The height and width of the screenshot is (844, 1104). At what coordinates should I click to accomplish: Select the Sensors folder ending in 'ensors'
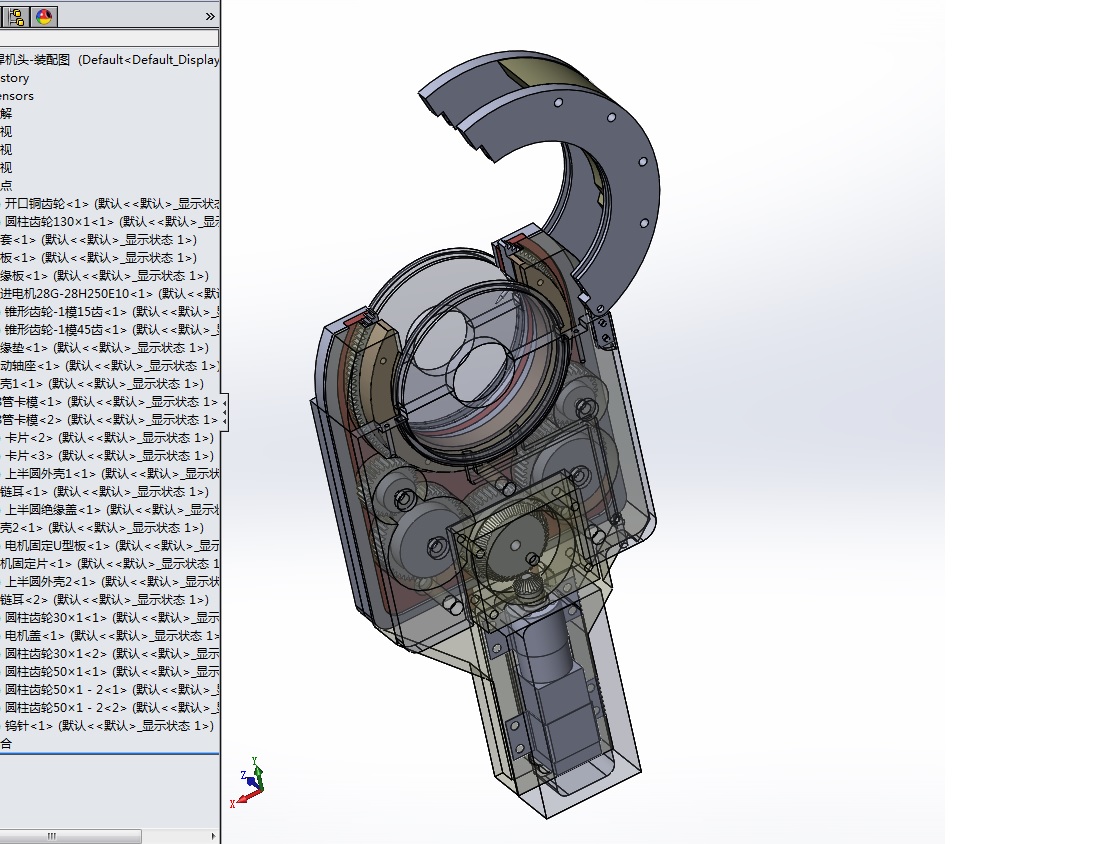coord(17,96)
